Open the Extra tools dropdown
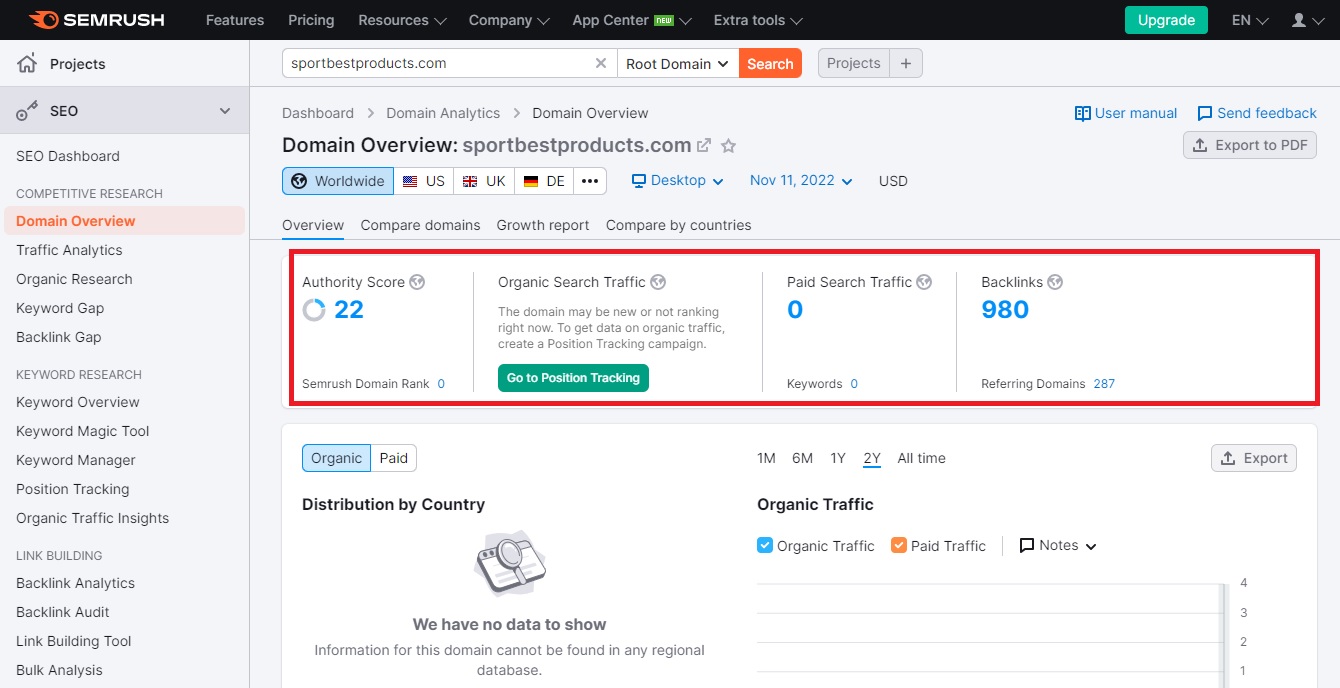Image resolution: width=1340 pixels, height=688 pixels. pyautogui.click(x=758, y=20)
